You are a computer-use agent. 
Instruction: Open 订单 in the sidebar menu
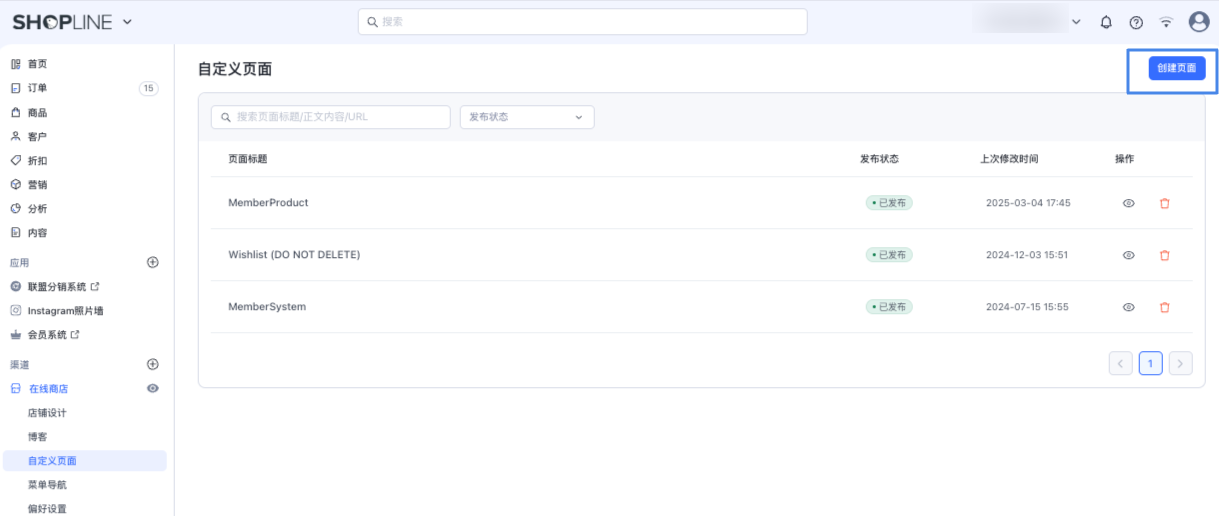37,88
